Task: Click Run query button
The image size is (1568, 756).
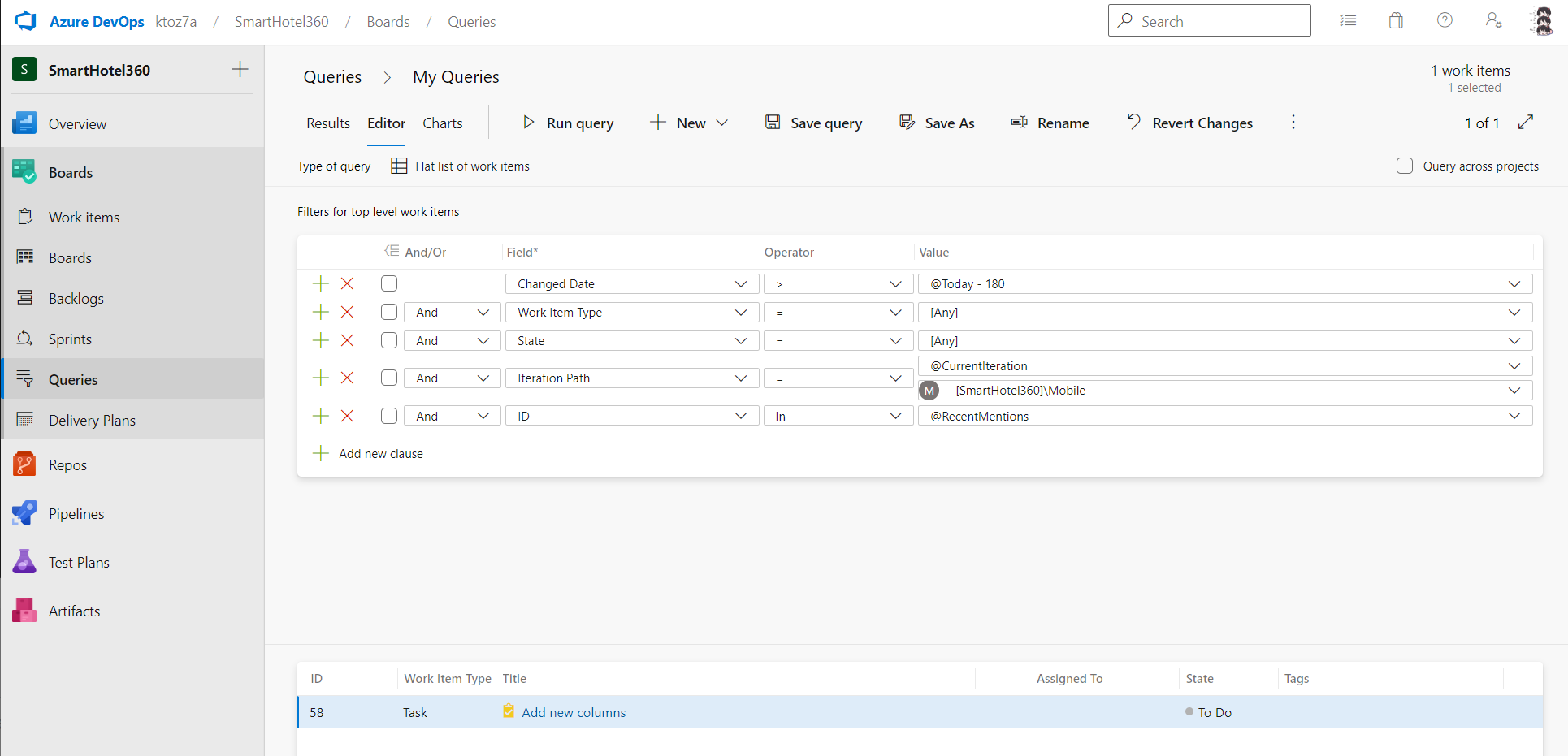Action: click(x=568, y=123)
